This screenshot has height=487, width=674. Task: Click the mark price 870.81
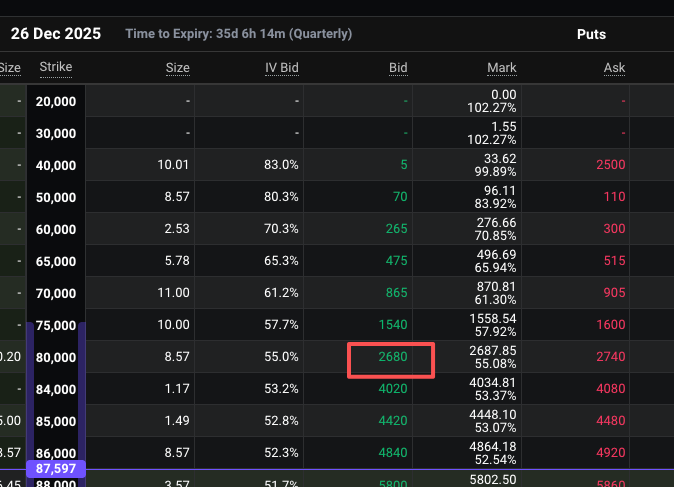(x=496, y=286)
